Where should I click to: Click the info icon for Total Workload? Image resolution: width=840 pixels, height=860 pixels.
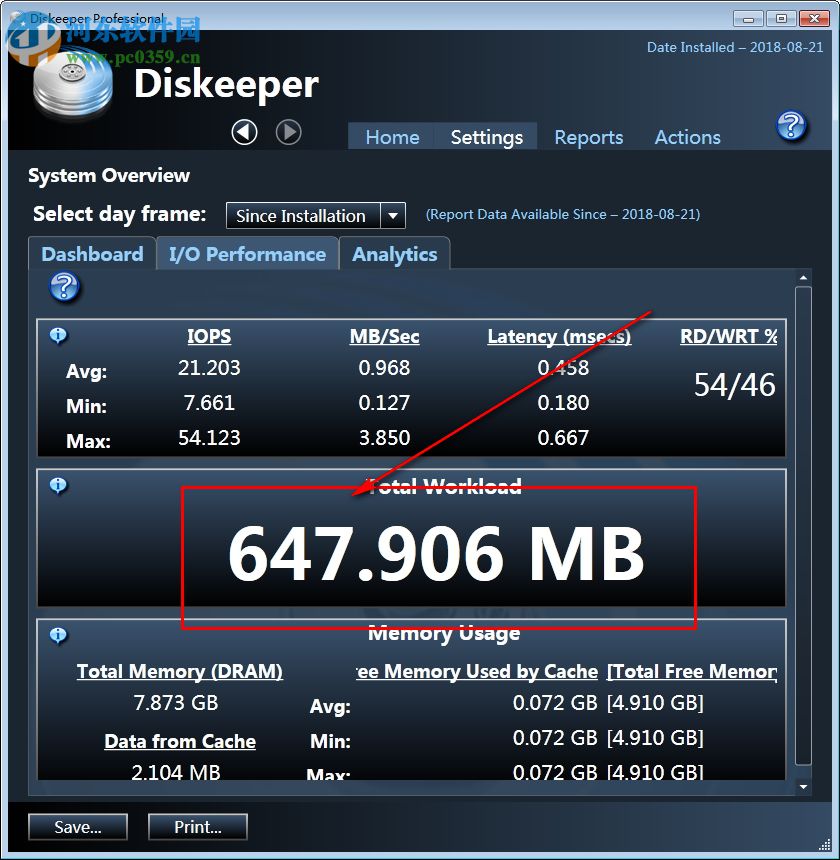pos(58,486)
